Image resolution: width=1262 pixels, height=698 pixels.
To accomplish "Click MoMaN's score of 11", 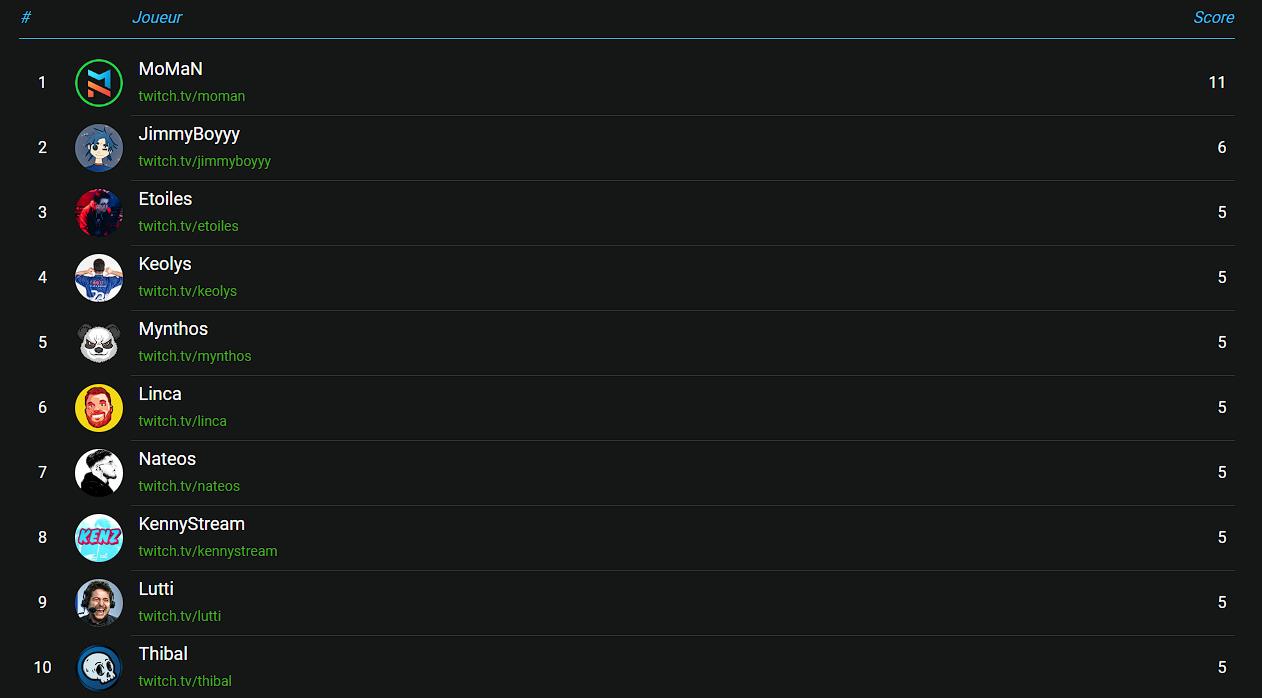I will coord(1216,83).
